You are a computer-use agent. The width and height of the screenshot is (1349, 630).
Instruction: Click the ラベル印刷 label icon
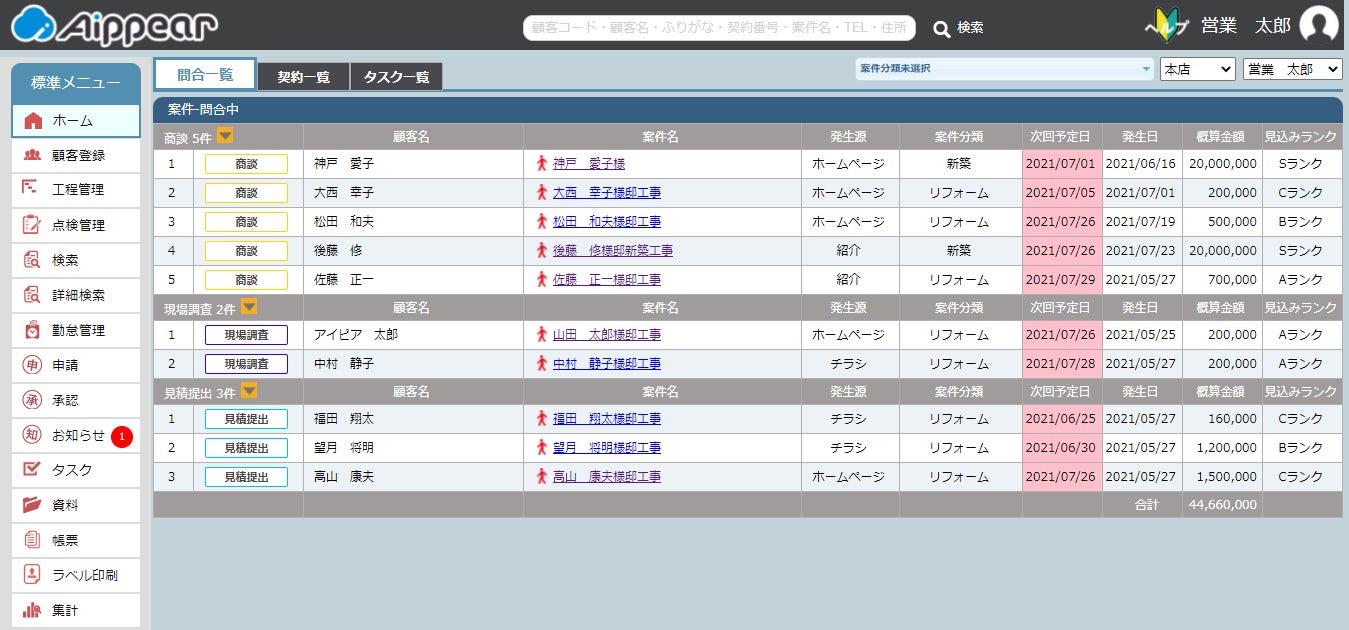pyautogui.click(x=32, y=575)
